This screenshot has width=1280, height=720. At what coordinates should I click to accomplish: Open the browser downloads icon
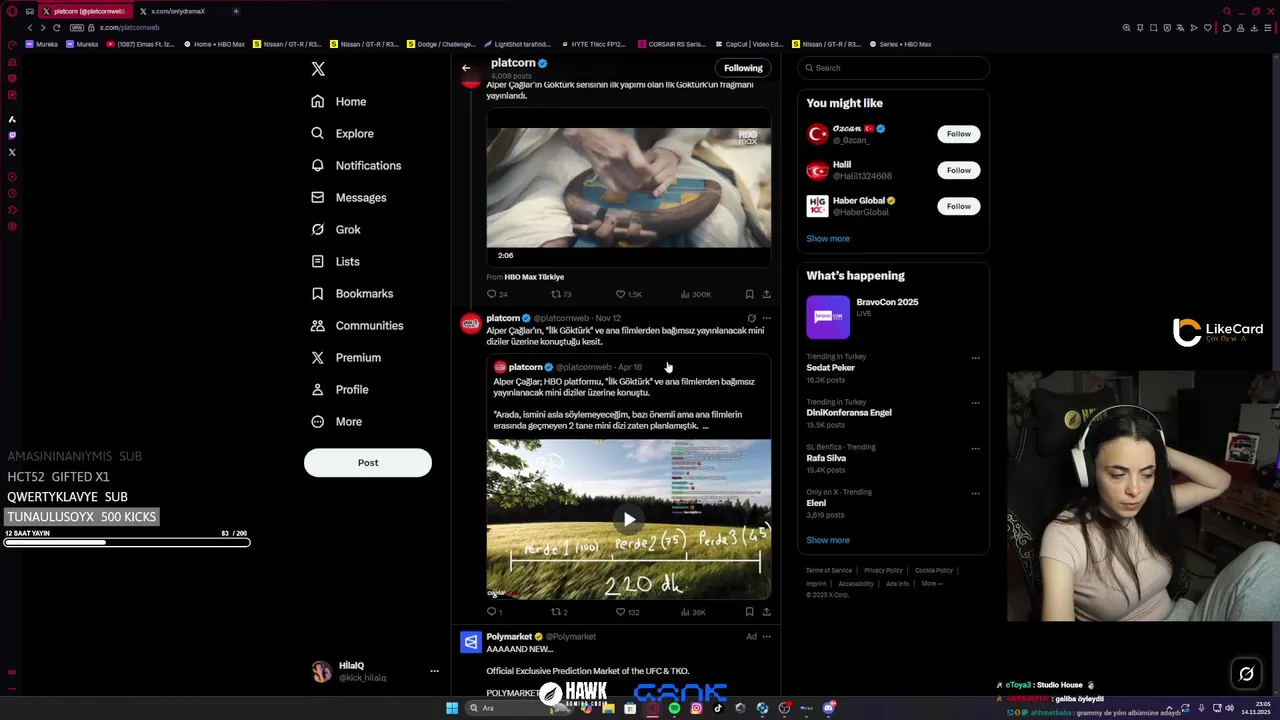tap(1254, 28)
